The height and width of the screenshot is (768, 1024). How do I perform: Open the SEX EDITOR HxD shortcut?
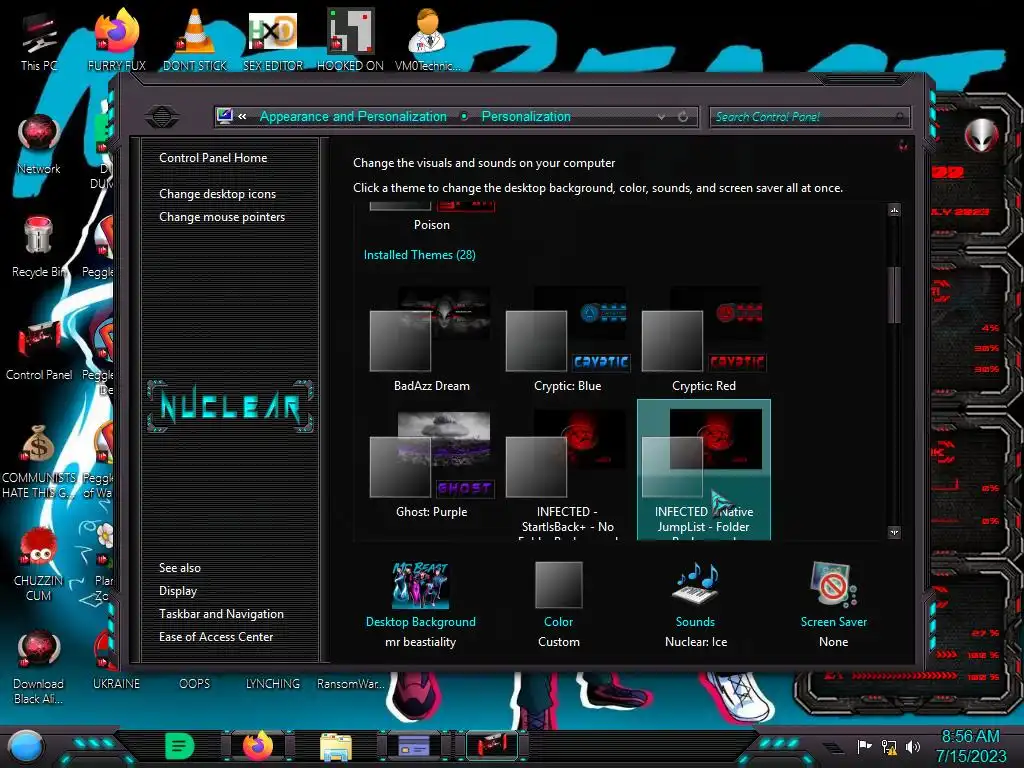[273, 41]
